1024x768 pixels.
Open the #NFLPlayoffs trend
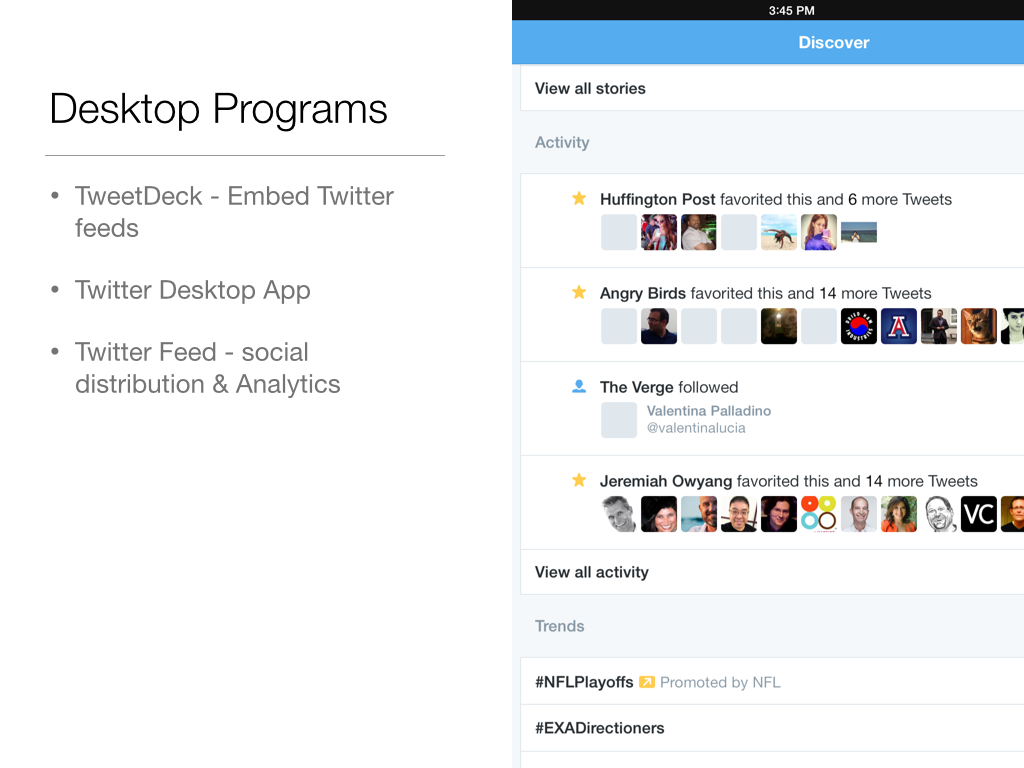584,682
